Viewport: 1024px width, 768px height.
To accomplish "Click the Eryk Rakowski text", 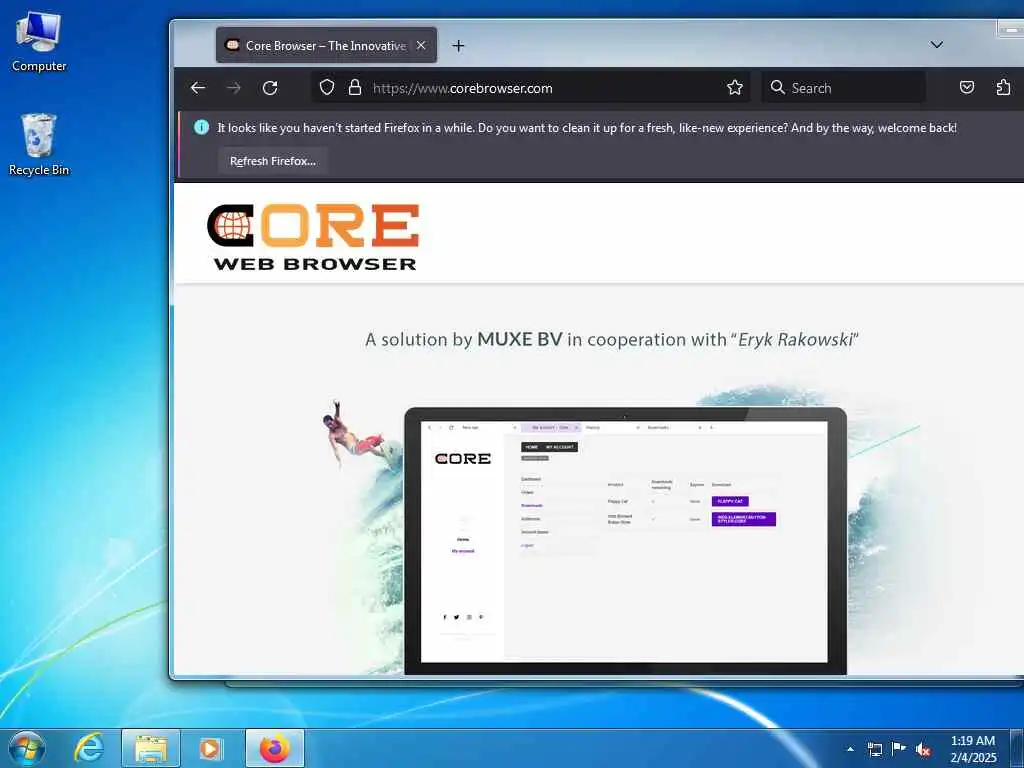I will (795, 340).
